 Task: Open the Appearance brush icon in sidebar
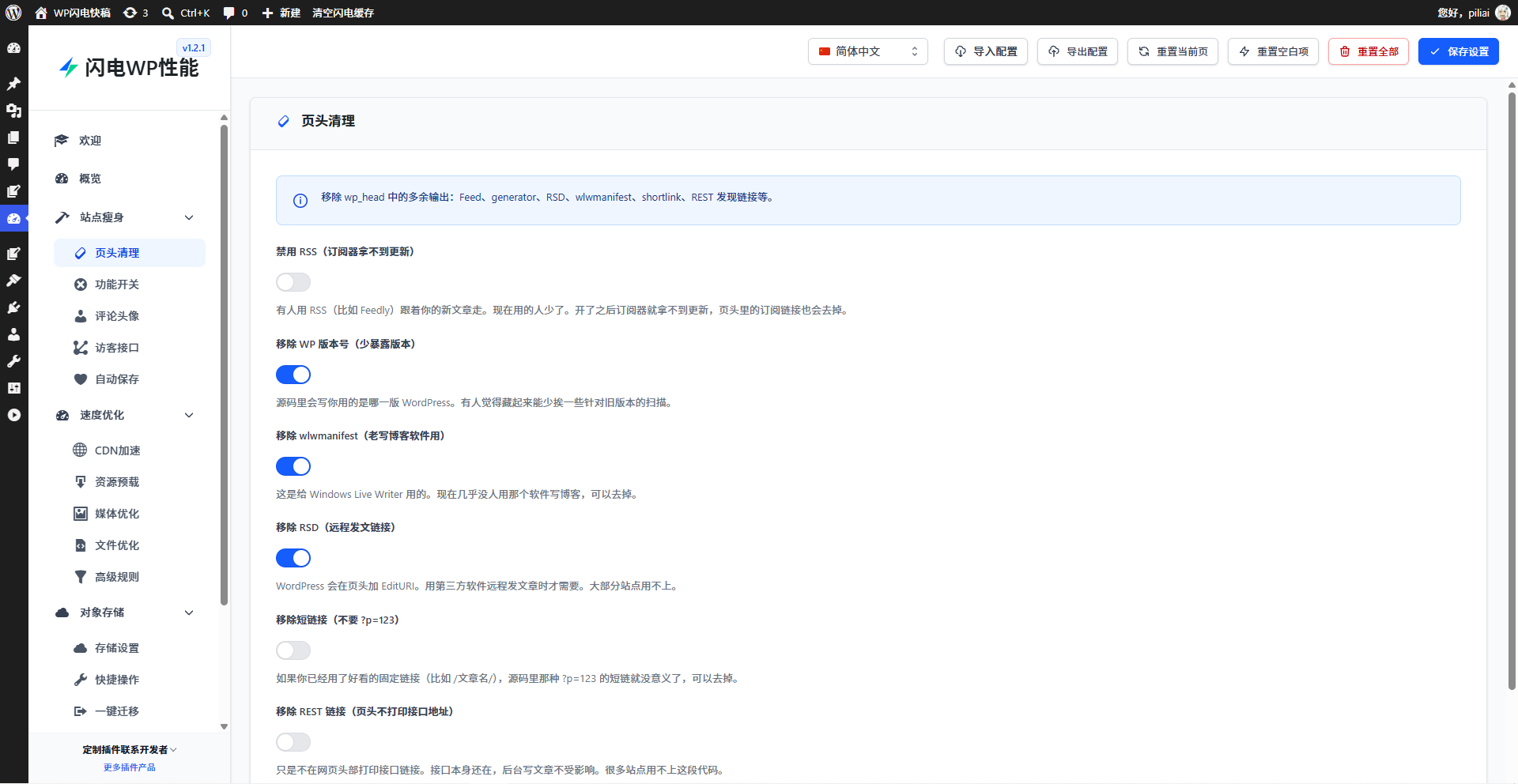pyautogui.click(x=13, y=281)
